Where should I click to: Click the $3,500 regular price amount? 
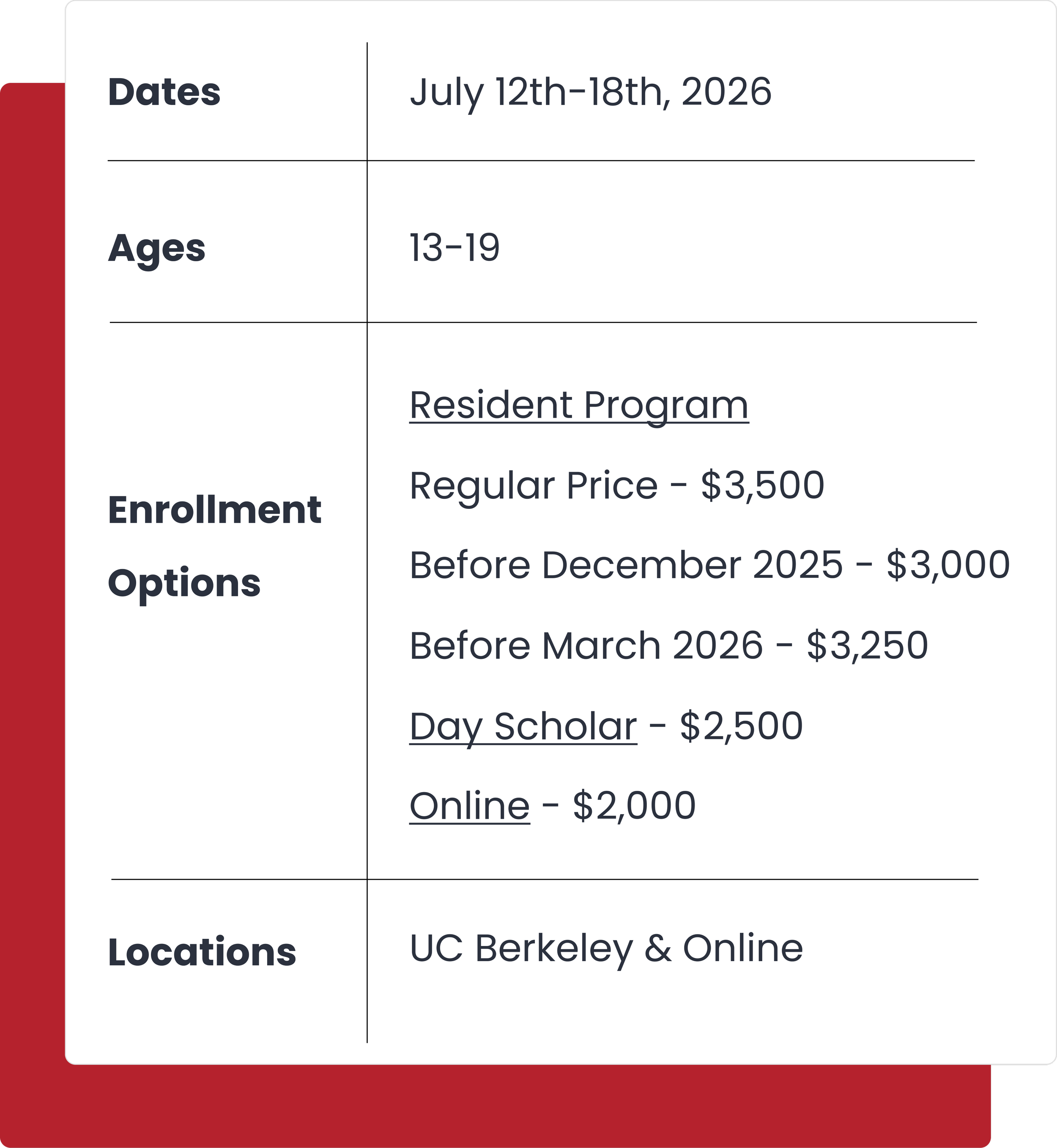point(762,485)
